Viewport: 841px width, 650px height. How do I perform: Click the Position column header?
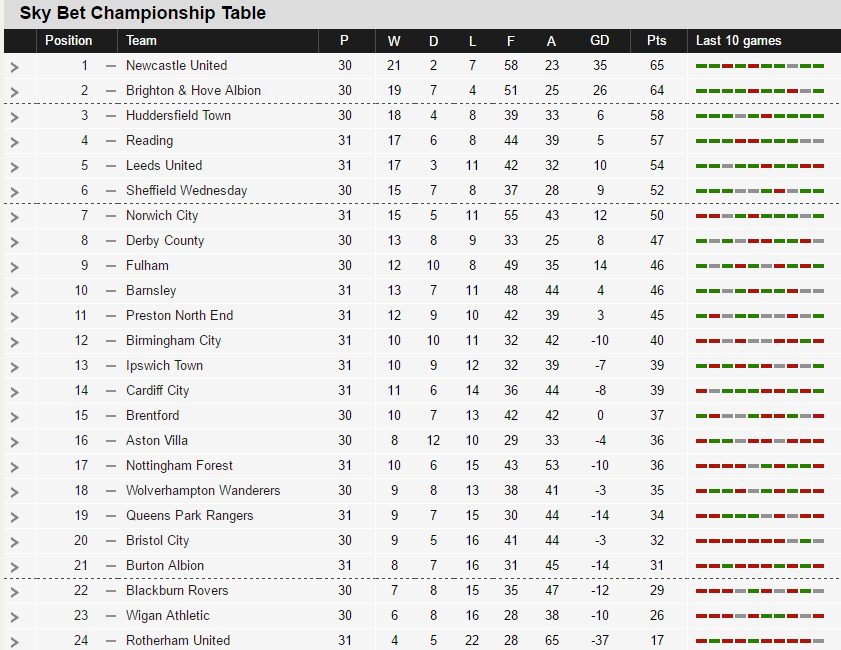coord(69,41)
